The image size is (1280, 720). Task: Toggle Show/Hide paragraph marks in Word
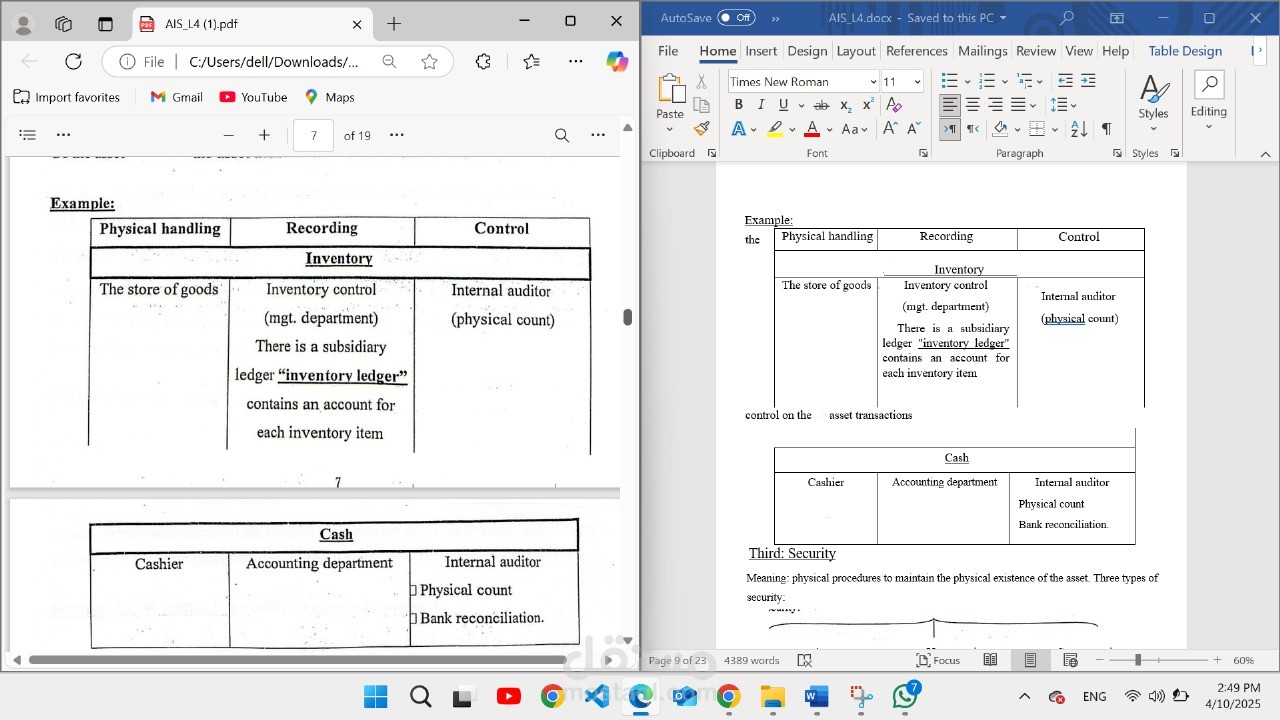click(1106, 129)
